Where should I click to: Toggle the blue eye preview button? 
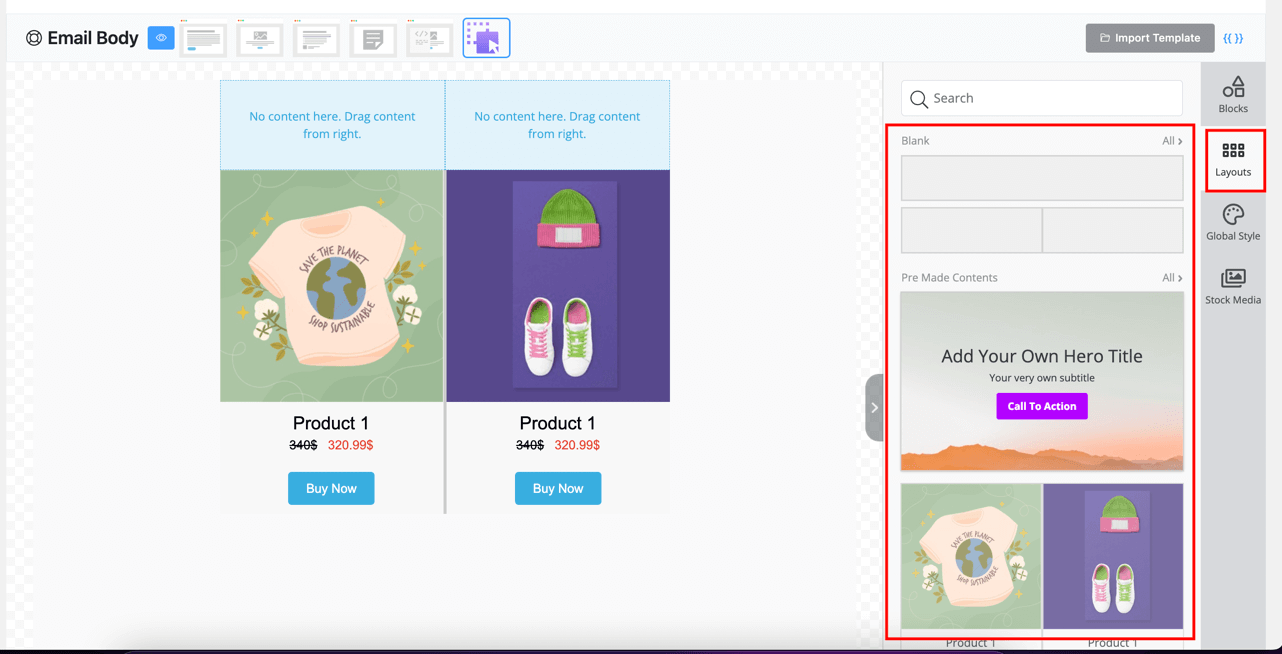pos(161,38)
